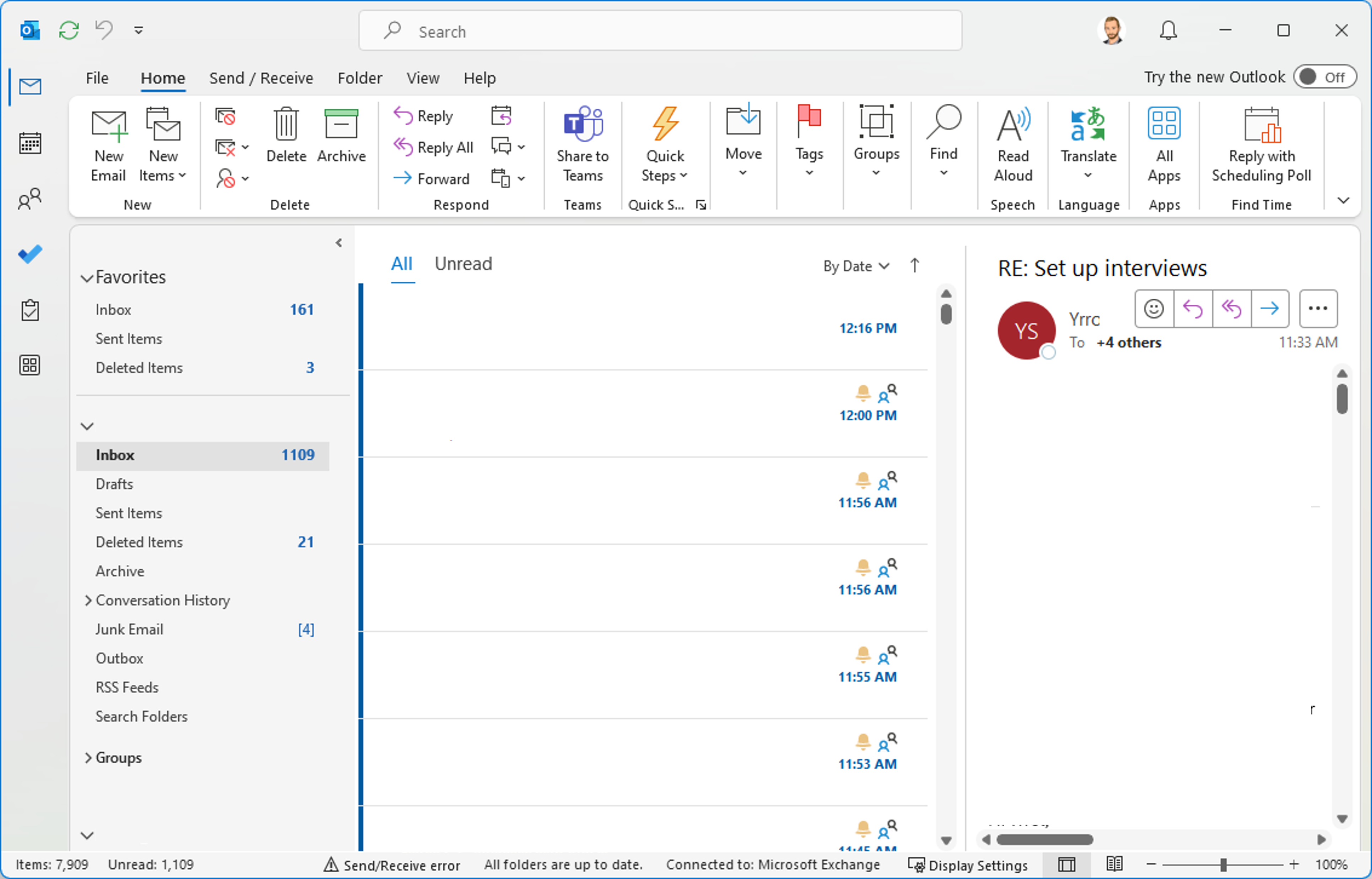Viewport: 1372px width, 879px height.
Task: Click Reply with Scheduling Poll
Action: tap(1261, 146)
